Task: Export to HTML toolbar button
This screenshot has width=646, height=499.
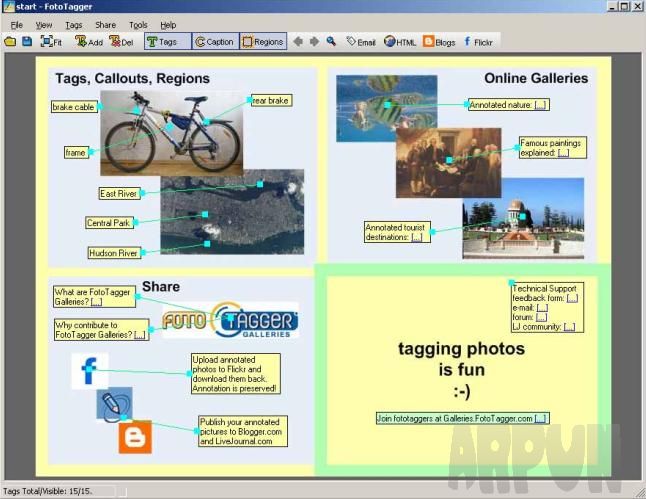Action: 400,42
